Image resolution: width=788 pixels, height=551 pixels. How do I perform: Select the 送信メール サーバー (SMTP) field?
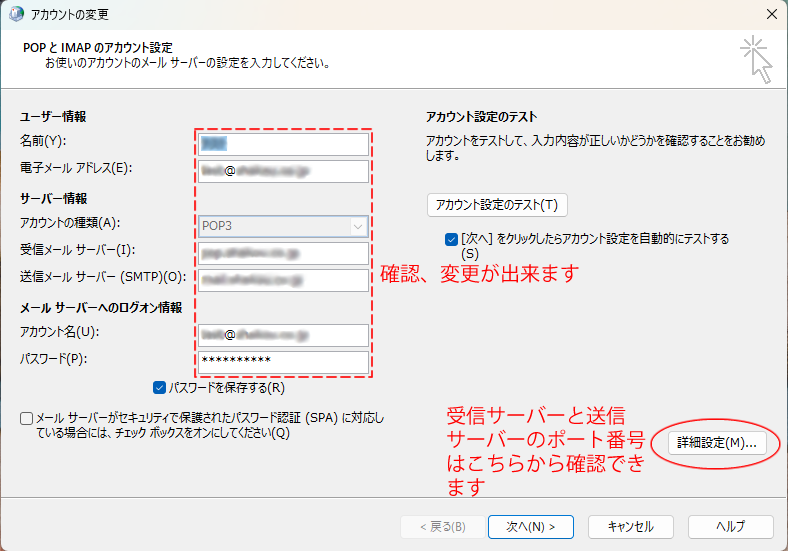click(283, 280)
